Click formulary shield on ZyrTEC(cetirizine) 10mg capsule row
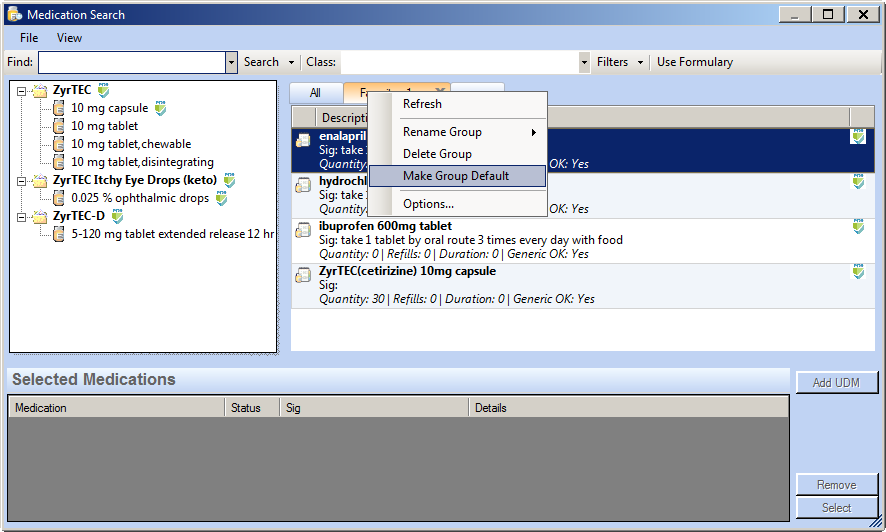Viewport: 886px width, 532px height. click(x=858, y=272)
